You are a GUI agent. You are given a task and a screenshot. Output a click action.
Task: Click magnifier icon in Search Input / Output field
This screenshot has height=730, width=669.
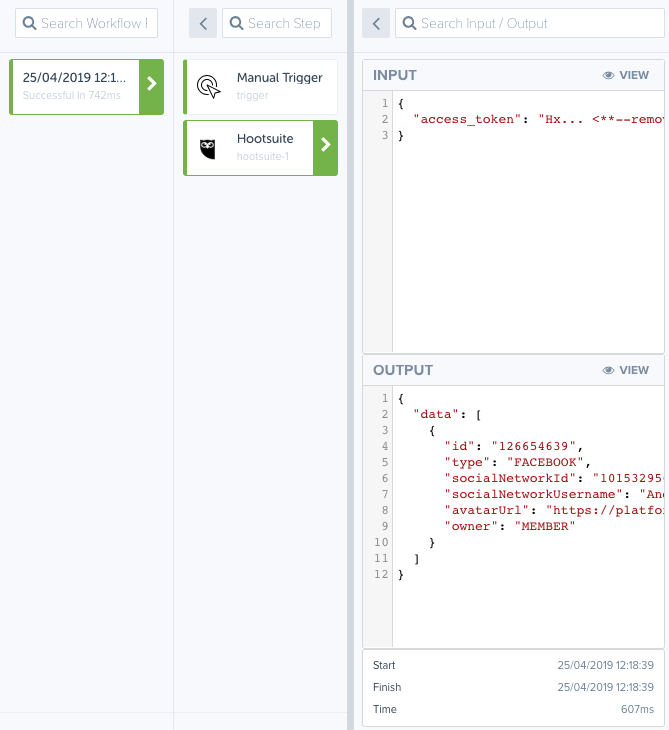tap(408, 23)
